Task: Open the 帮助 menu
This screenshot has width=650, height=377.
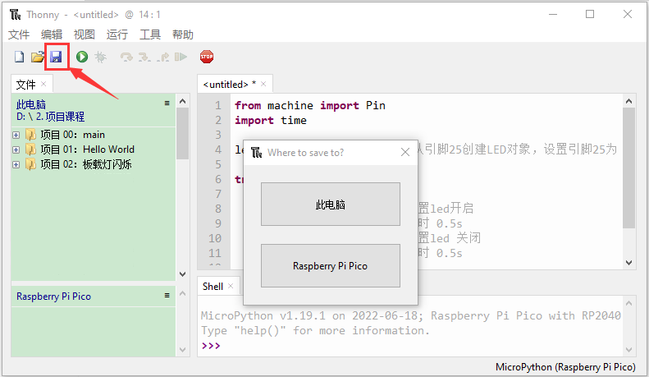Action: (183, 34)
